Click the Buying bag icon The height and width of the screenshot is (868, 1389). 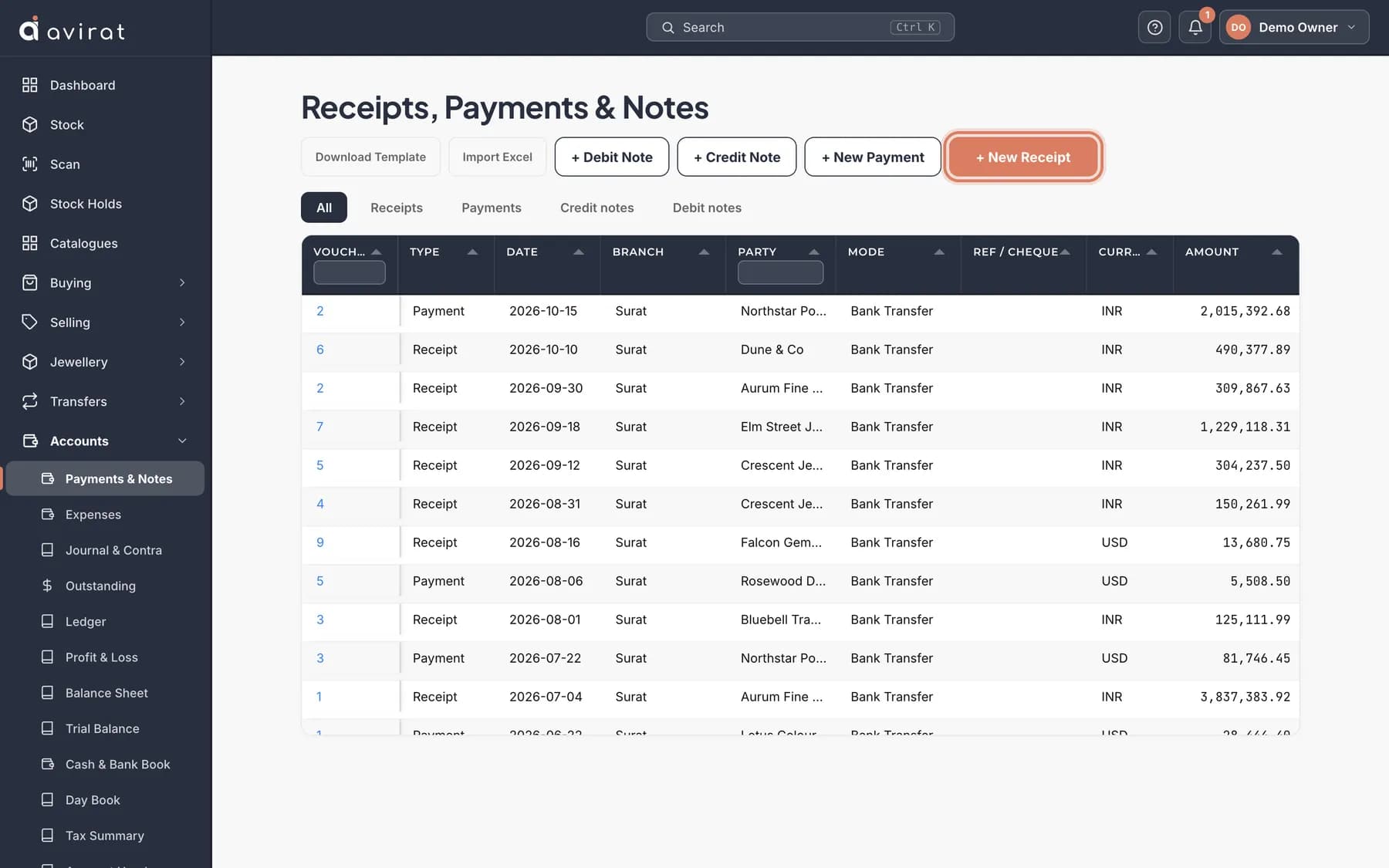(x=30, y=282)
